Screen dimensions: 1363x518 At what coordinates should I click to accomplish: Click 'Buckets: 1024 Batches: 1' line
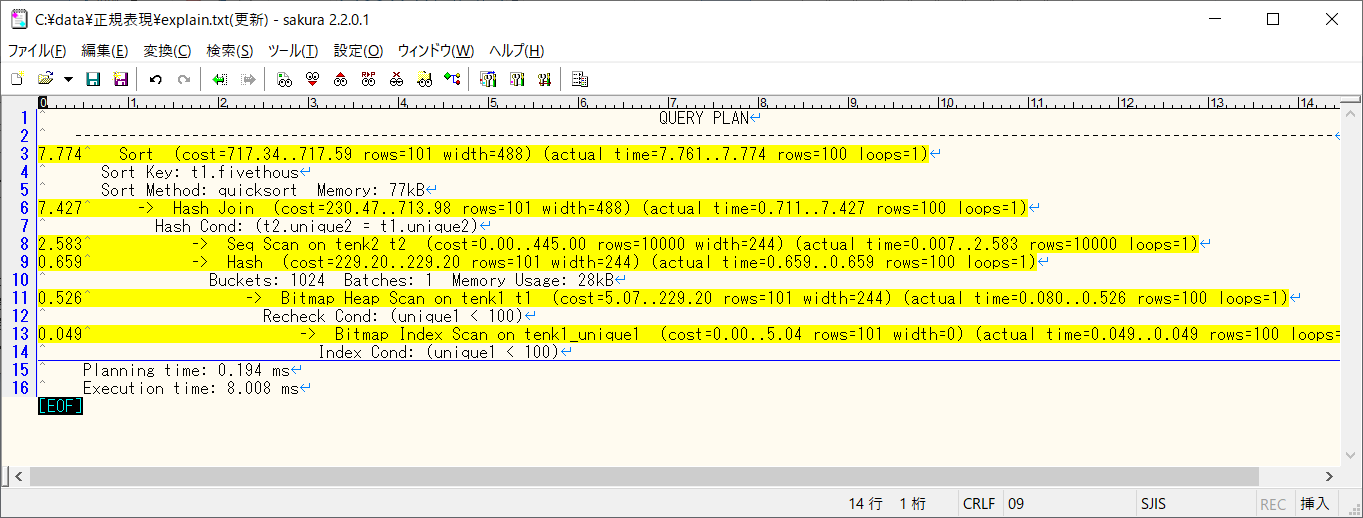tap(411, 280)
